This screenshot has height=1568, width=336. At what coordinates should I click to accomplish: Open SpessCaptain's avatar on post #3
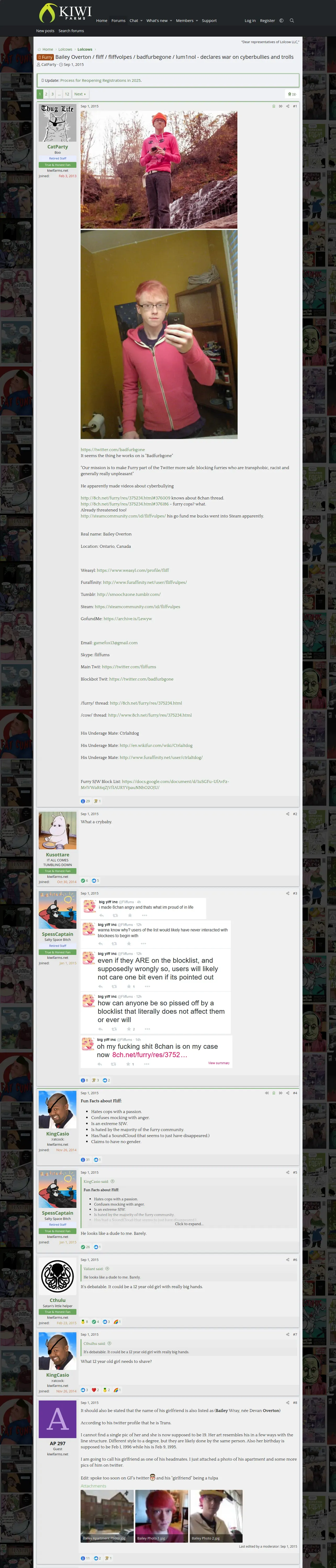[57, 910]
